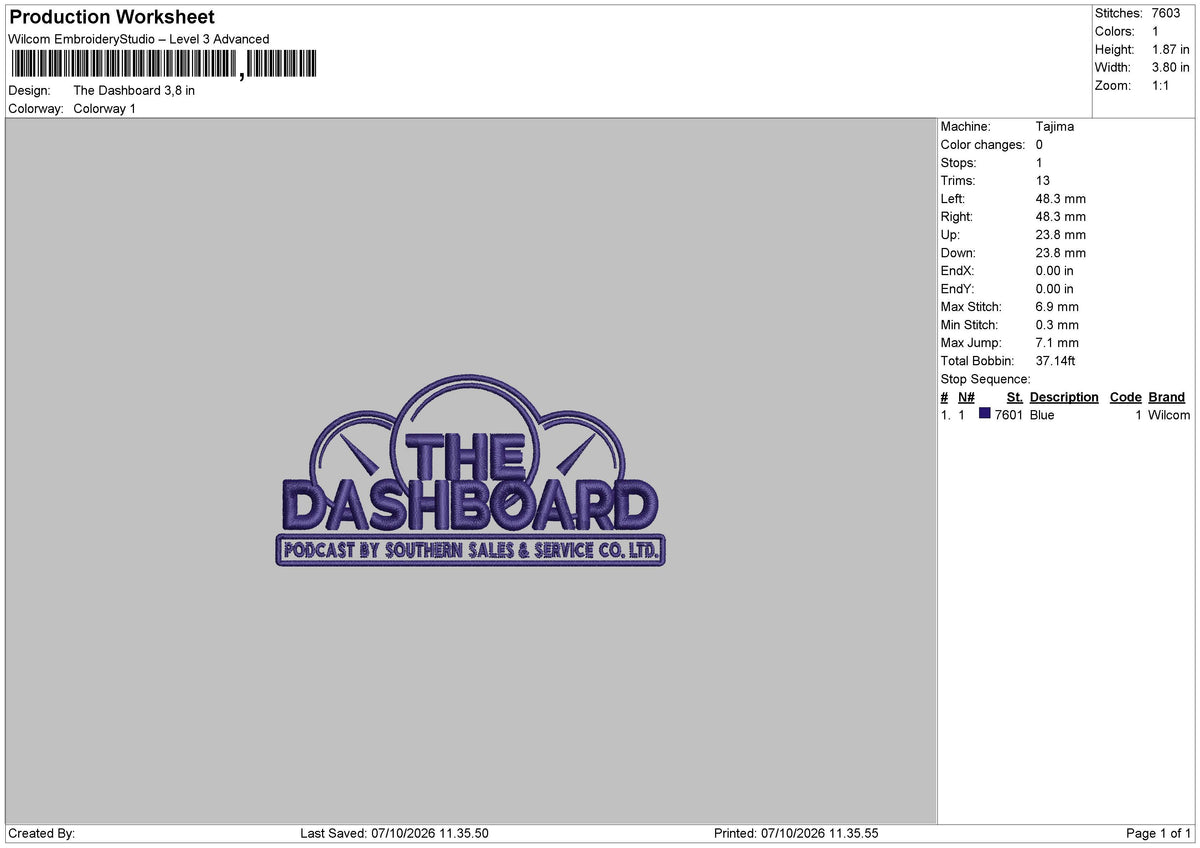Click the barcode in the header
This screenshot has height=848, width=1200.
(164, 66)
